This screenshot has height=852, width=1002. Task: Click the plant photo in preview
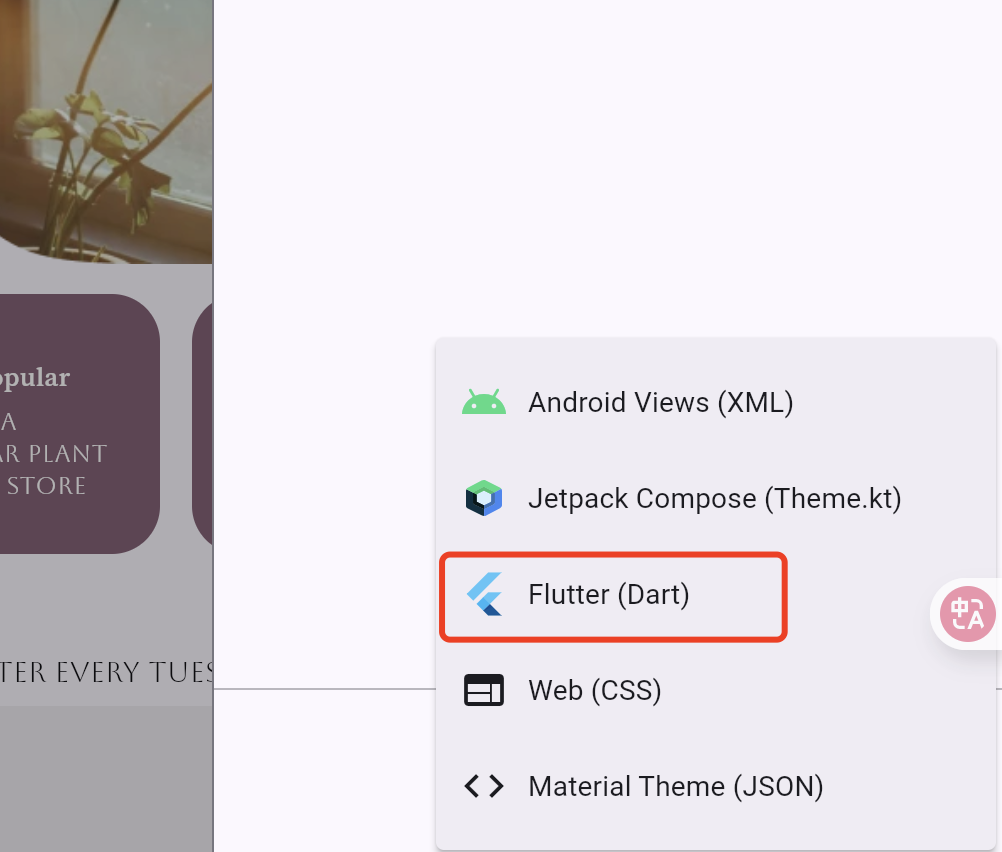click(x=106, y=131)
